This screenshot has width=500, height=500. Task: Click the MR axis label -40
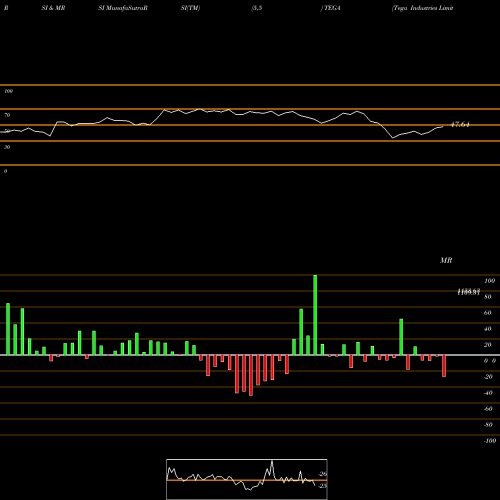(488, 393)
